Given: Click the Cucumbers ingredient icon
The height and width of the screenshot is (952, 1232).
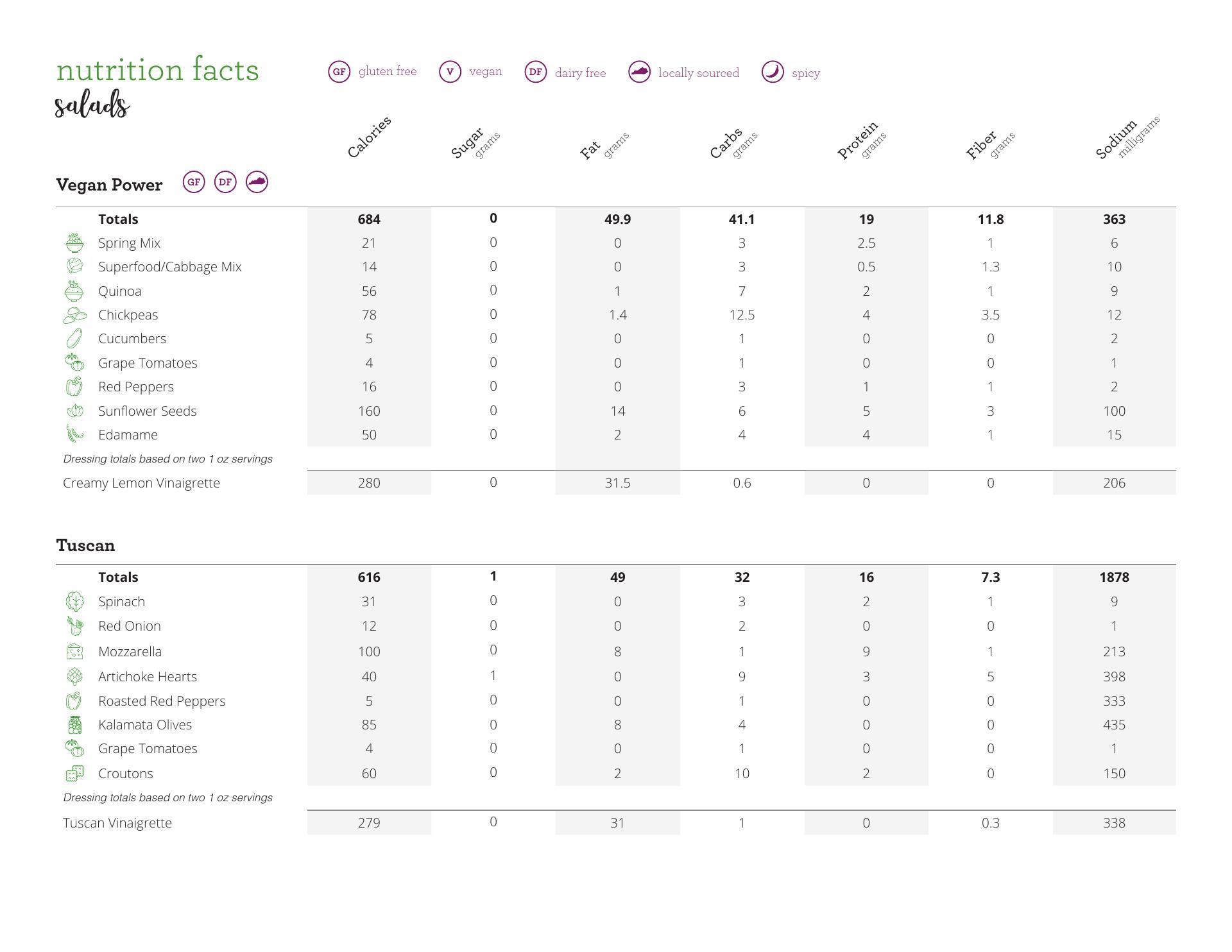Looking at the screenshot, I should click(74, 339).
